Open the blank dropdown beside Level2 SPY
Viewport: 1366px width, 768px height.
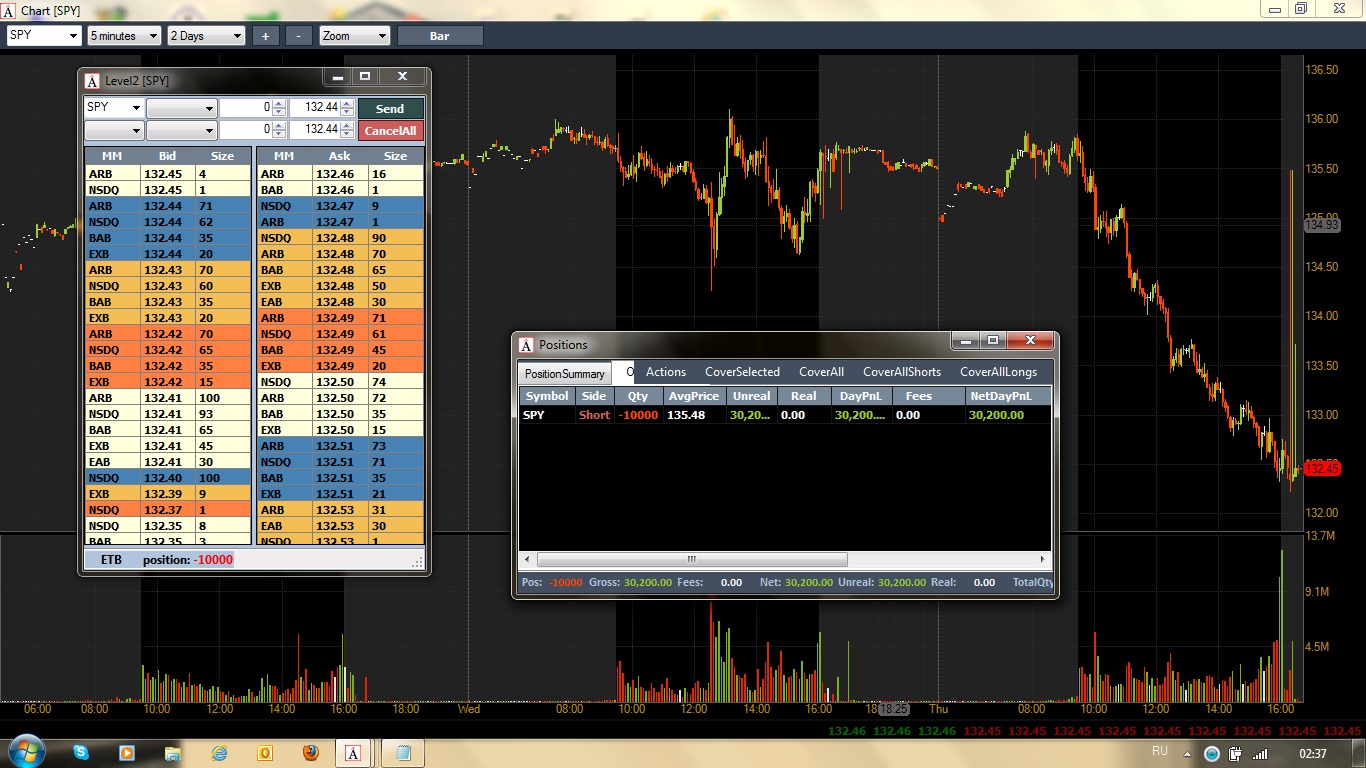pyautogui.click(x=182, y=108)
